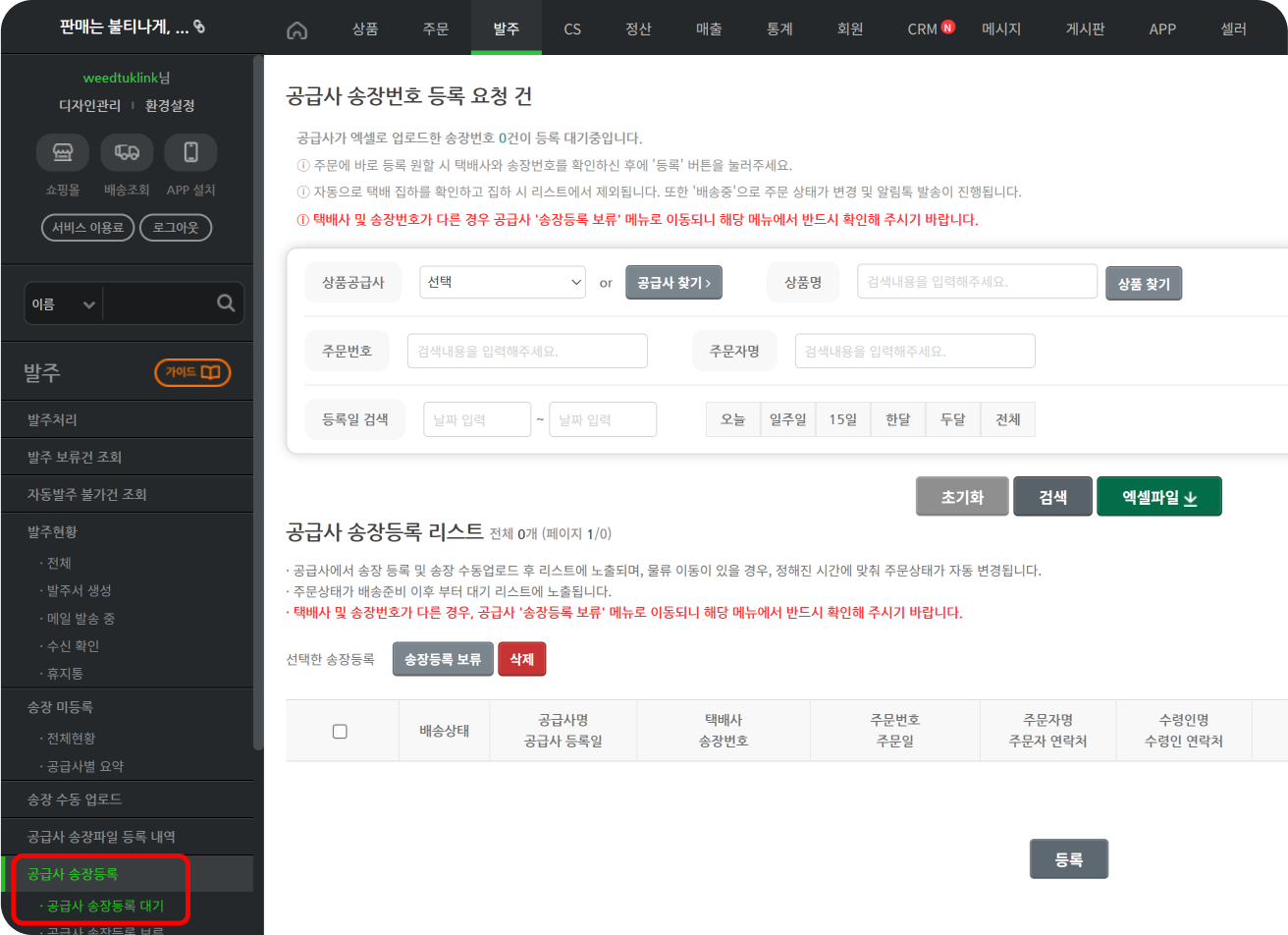Select the 일주일 date range button
The height and width of the screenshot is (935, 1288).
click(787, 419)
